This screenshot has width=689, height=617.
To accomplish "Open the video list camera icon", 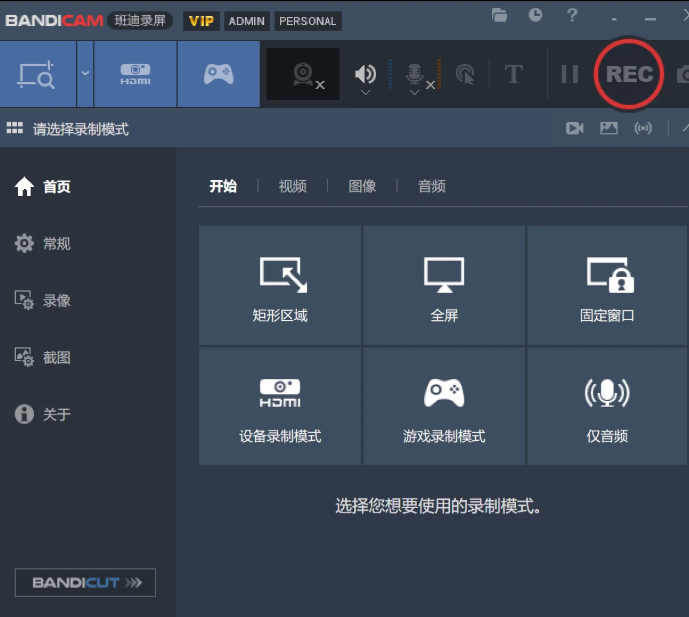I will (x=574, y=128).
